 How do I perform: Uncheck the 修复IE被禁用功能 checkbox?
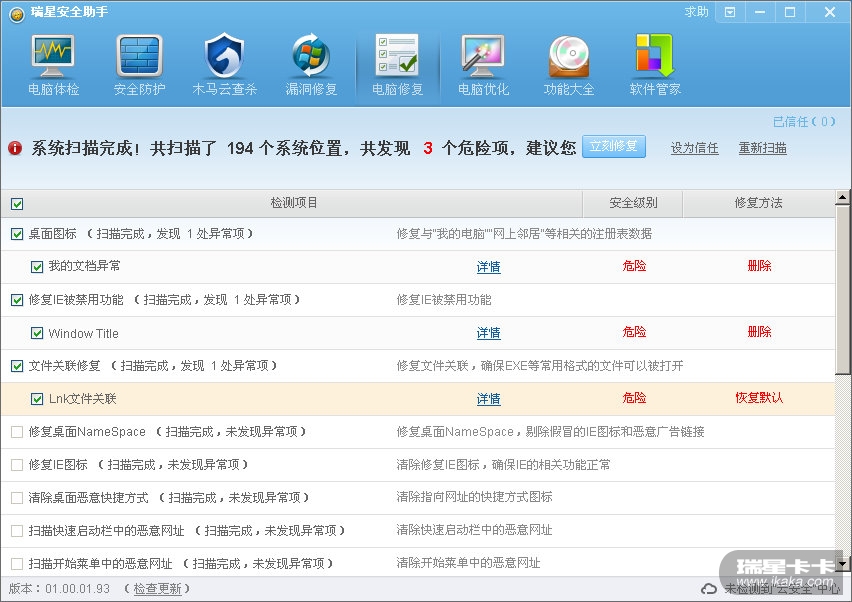tap(17, 300)
